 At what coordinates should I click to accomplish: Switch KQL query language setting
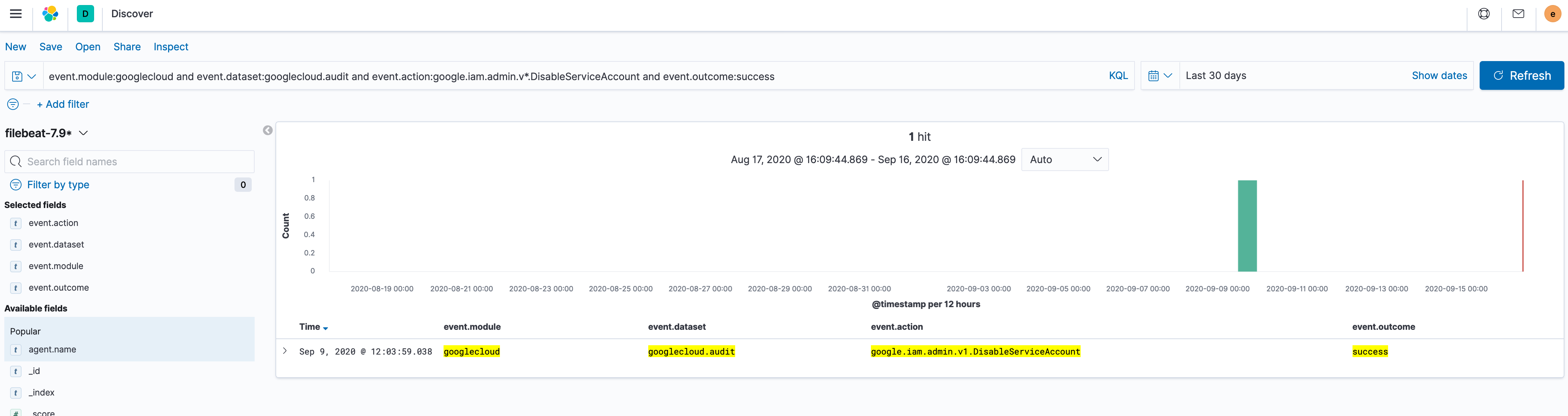1118,75
